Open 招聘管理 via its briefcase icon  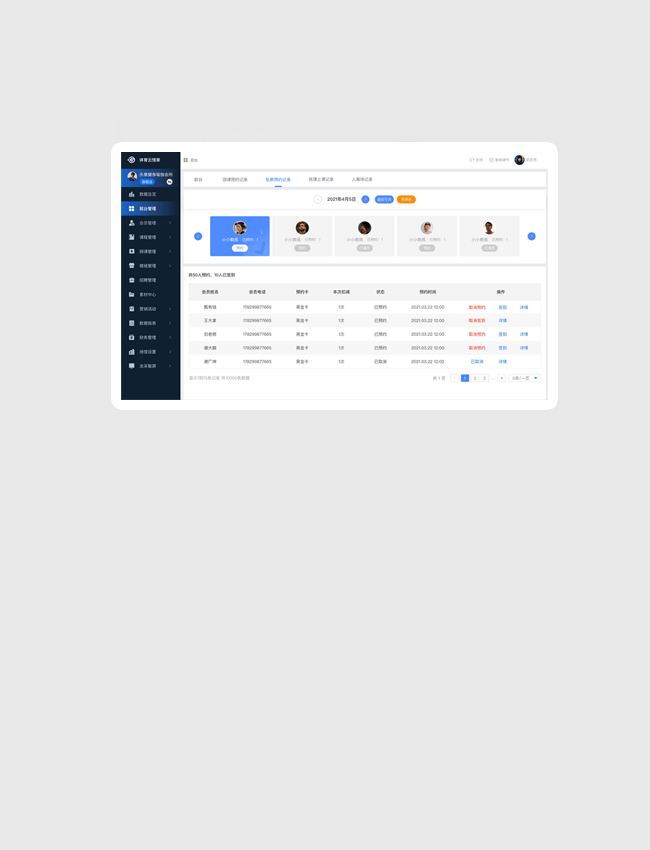(x=131, y=280)
